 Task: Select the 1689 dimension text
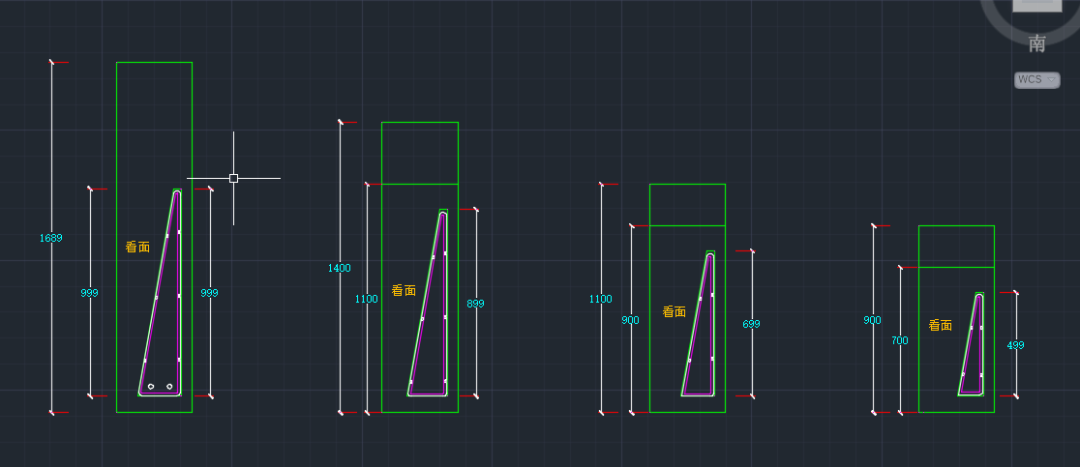(51, 238)
